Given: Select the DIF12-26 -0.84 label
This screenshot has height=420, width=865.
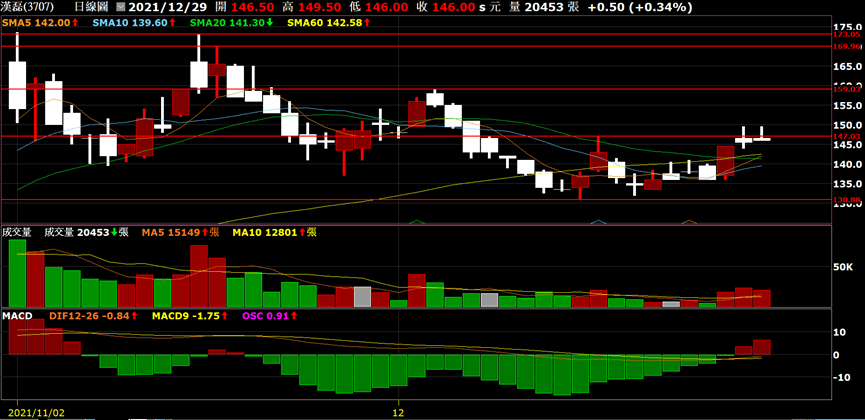Looking at the screenshot, I should point(93,316).
